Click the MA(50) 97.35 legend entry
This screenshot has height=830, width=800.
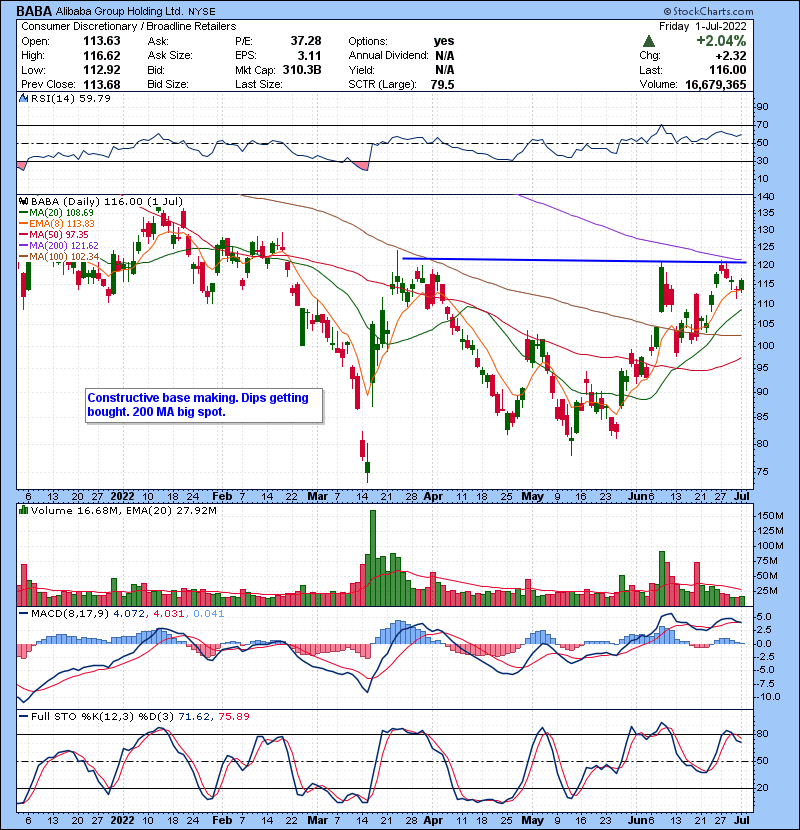pos(55,234)
